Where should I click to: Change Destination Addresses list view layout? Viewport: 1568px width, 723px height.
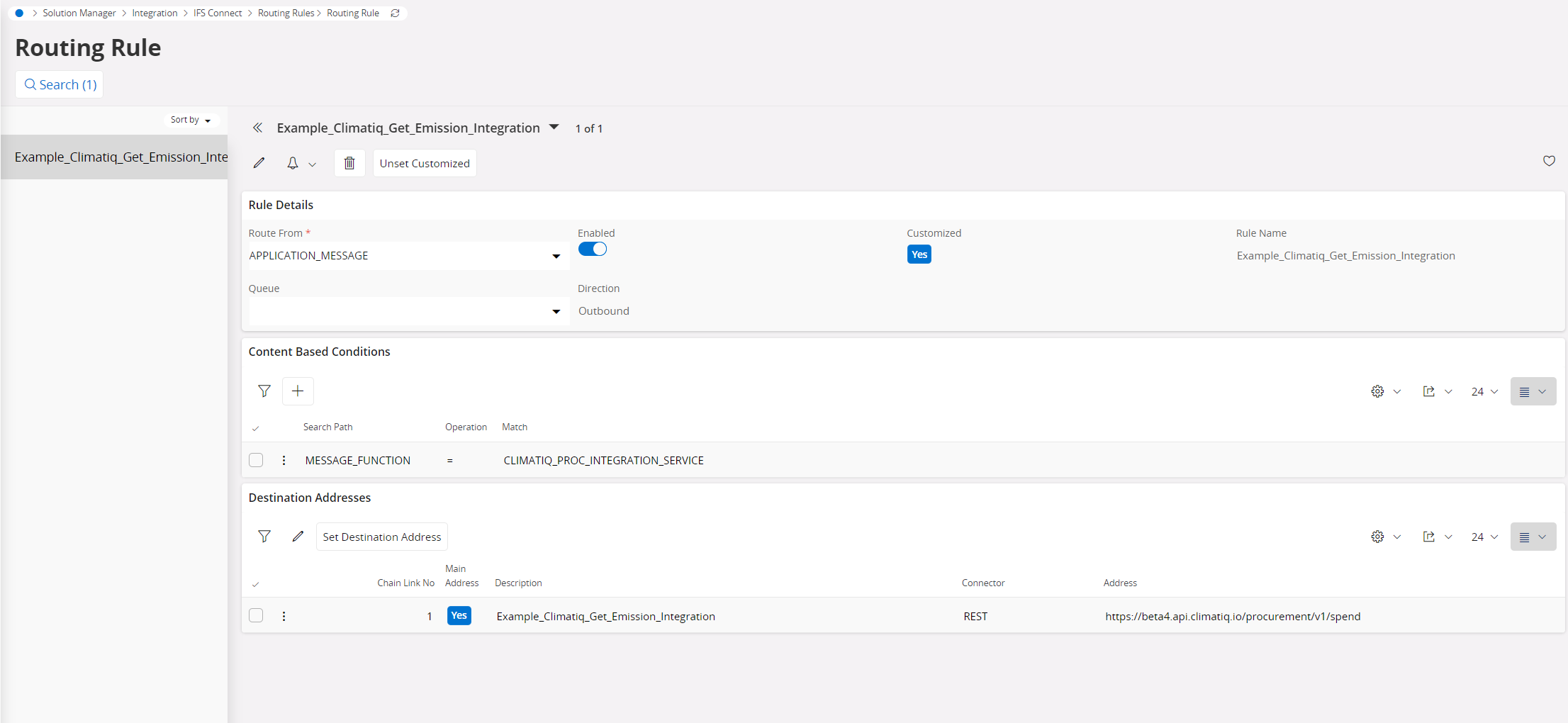click(x=1533, y=537)
